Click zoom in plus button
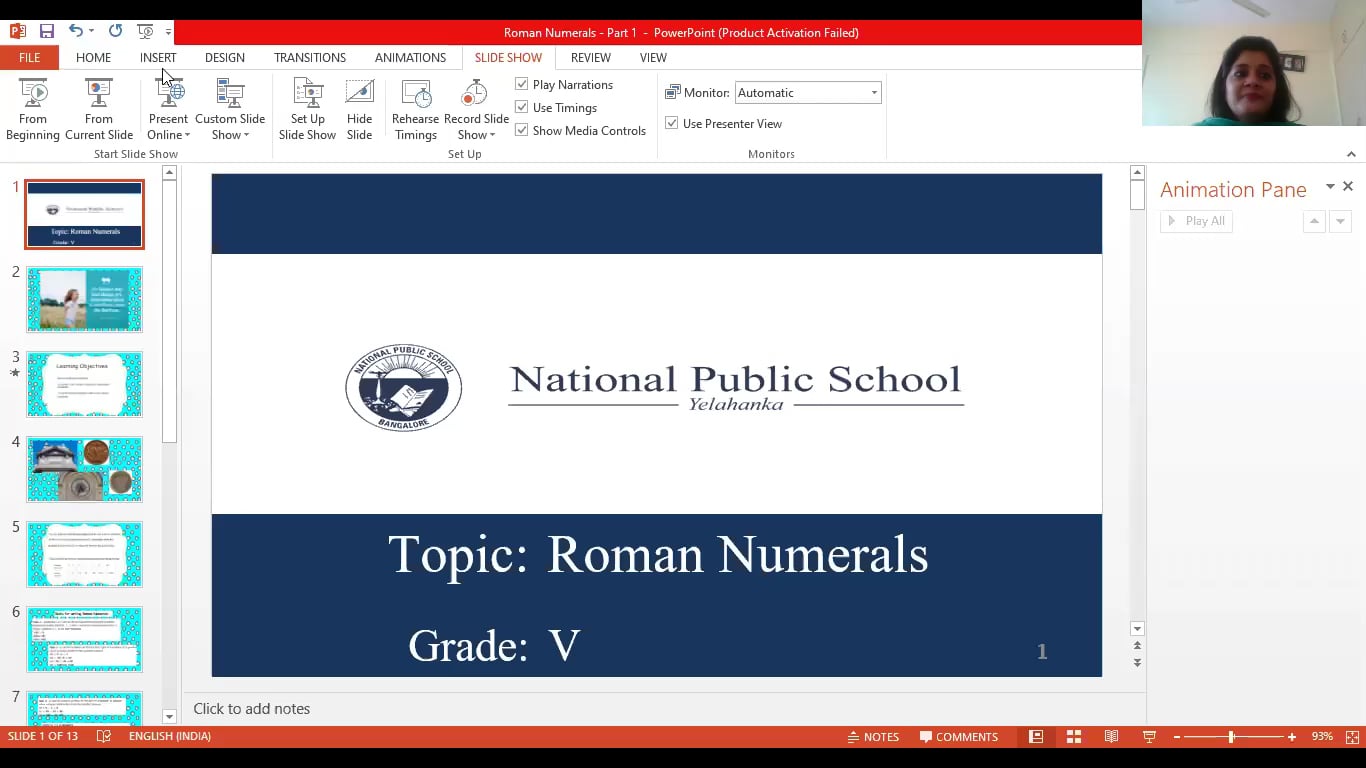The height and width of the screenshot is (768, 1366). coord(1292,737)
